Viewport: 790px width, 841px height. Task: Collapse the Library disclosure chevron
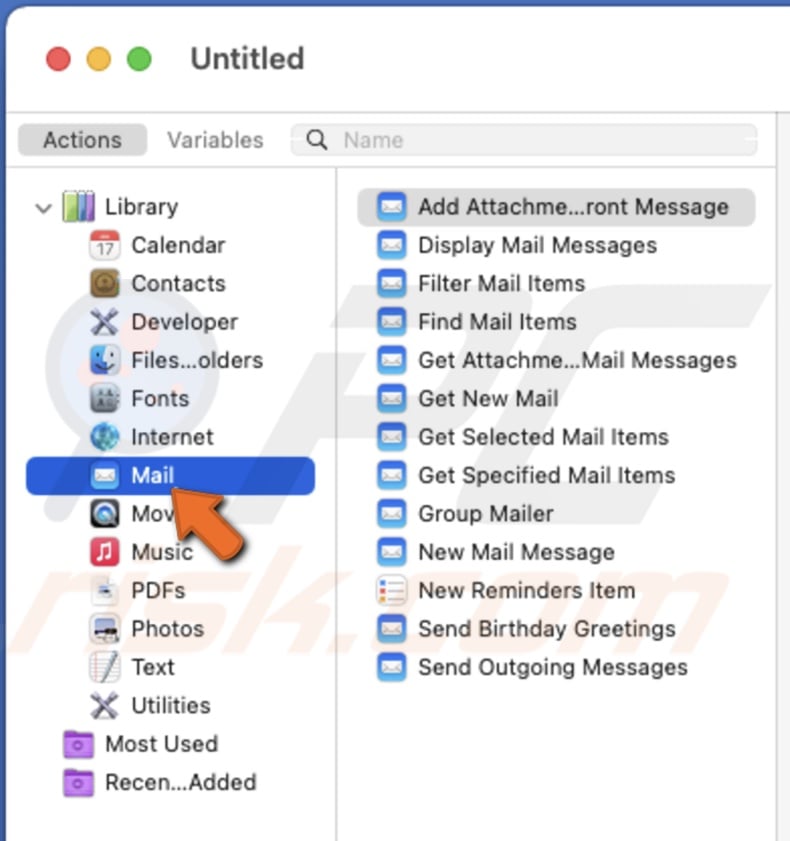(43, 208)
